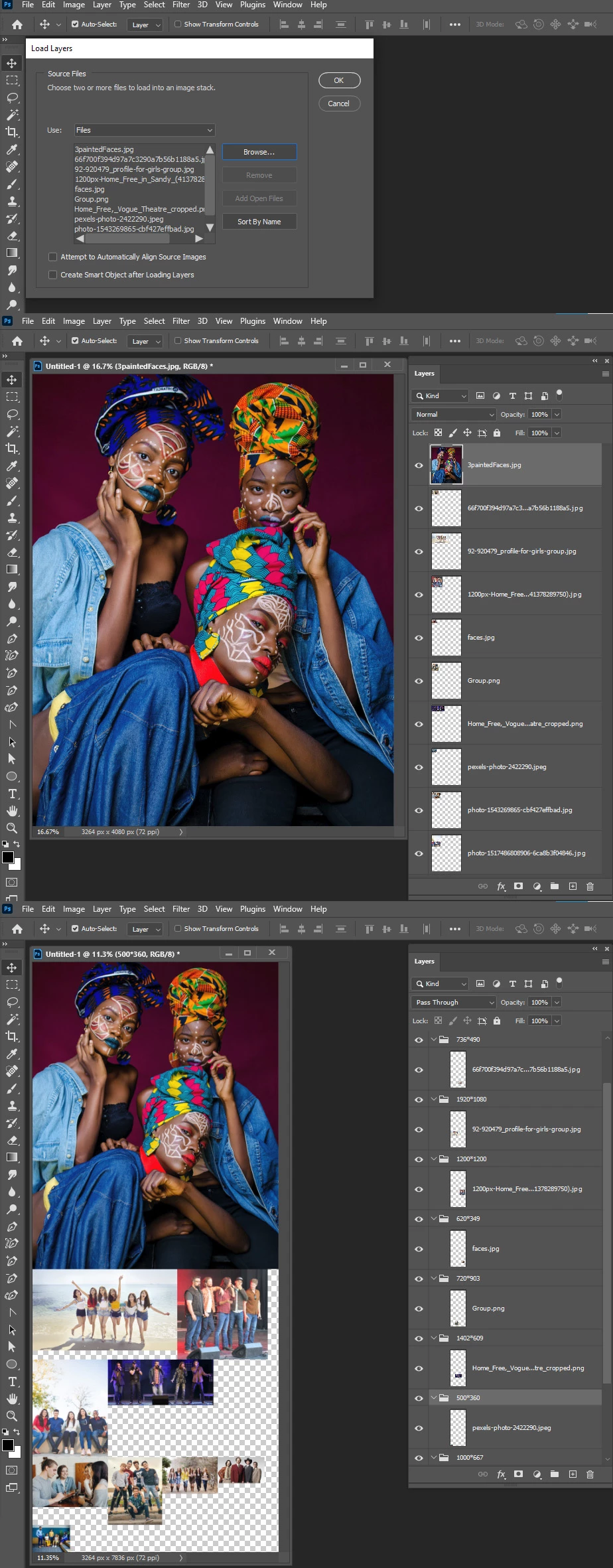Collapse the 1402*609 group

(x=434, y=1338)
